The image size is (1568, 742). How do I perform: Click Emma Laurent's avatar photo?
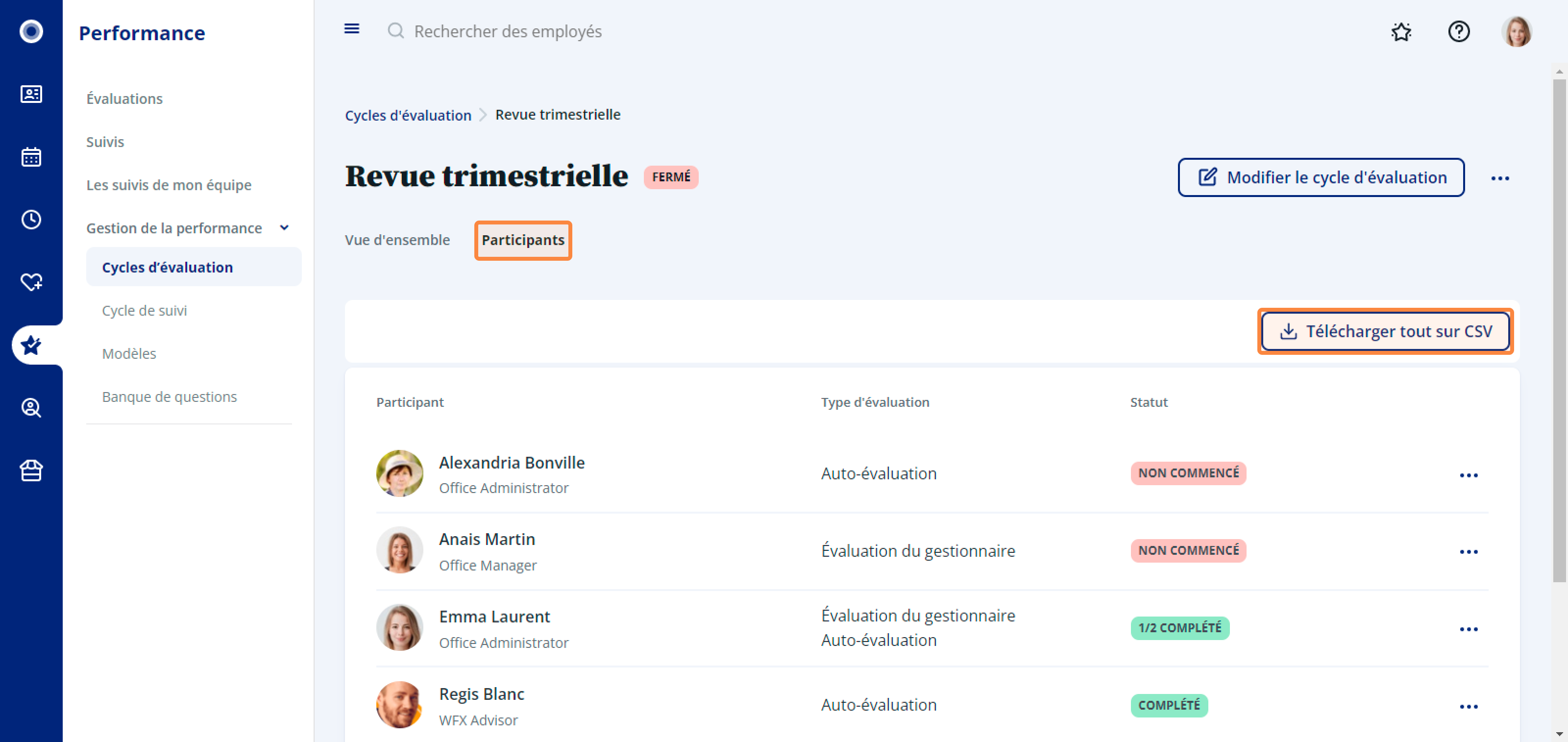pos(399,628)
